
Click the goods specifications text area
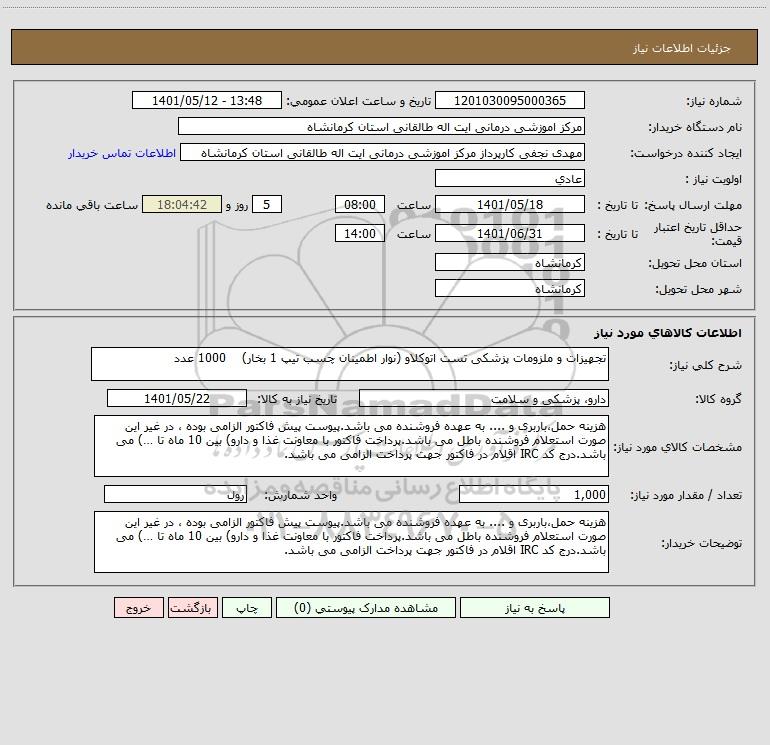click(351, 446)
